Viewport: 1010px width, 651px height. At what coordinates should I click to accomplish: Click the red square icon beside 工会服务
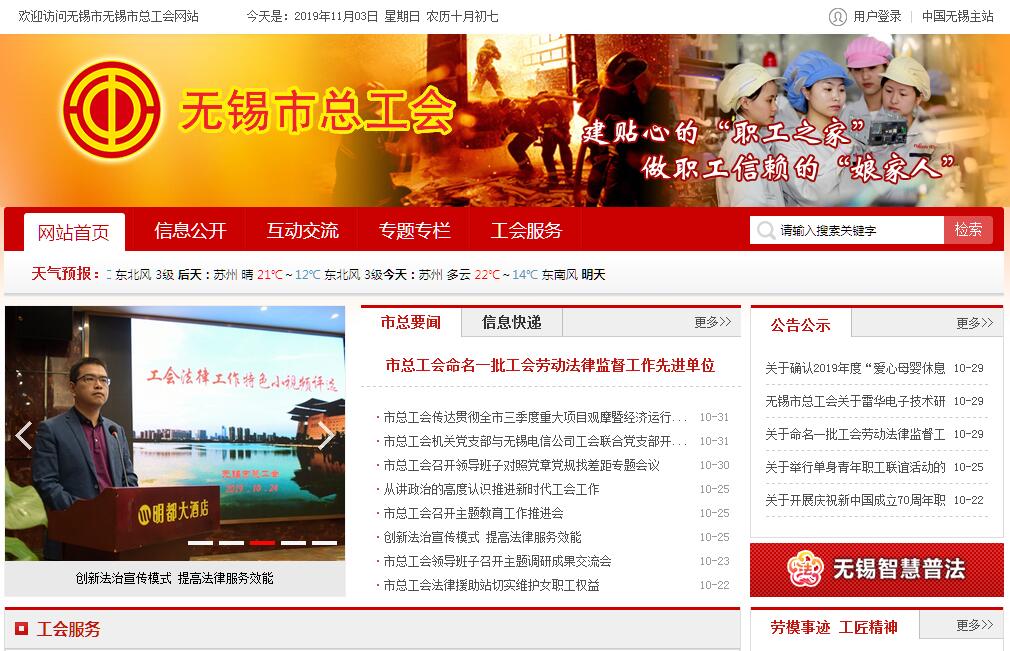click(21, 629)
